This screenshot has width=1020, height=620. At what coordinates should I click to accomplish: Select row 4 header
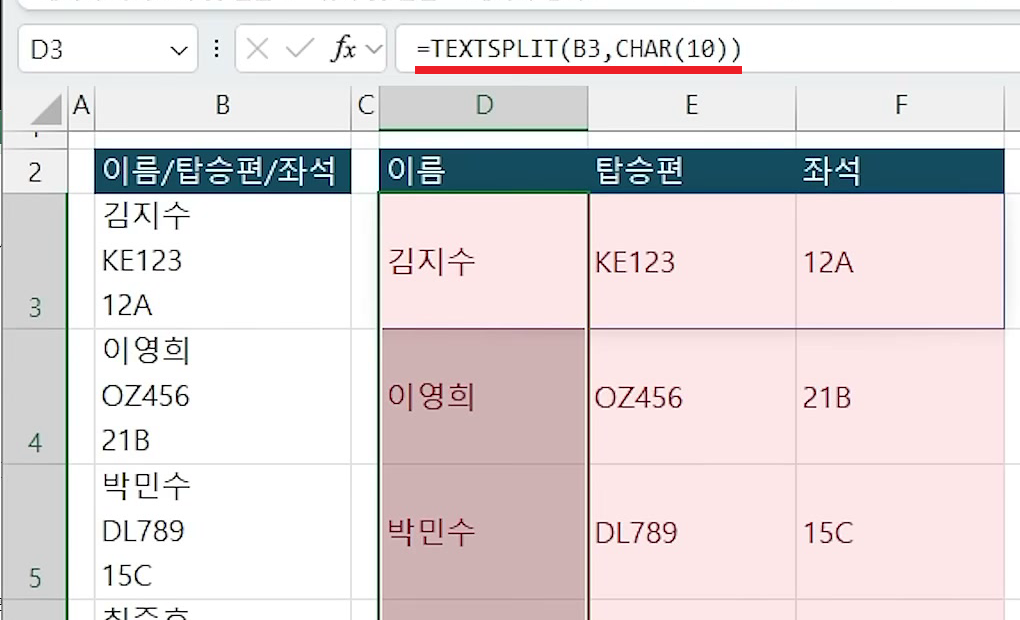35,397
